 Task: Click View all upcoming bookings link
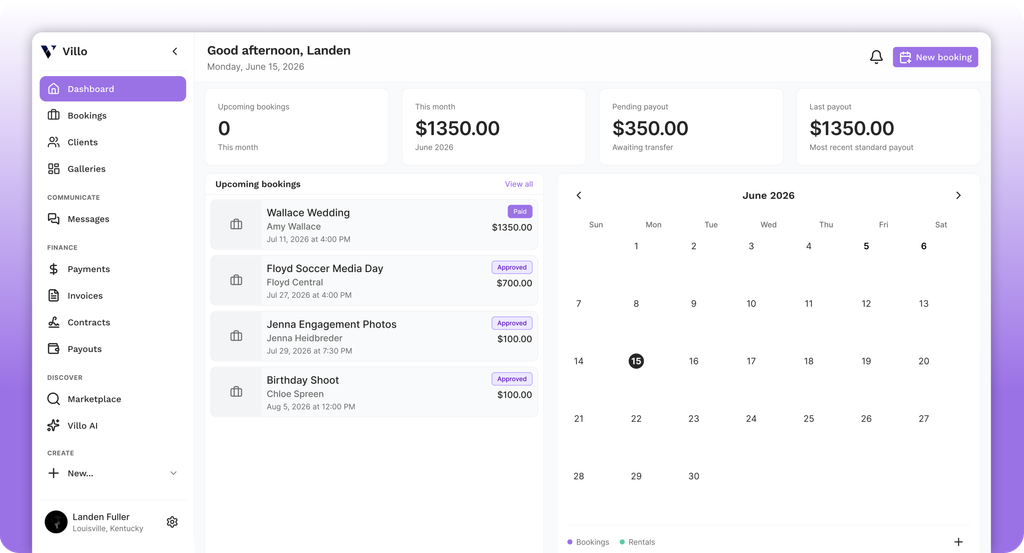[x=519, y=184]
